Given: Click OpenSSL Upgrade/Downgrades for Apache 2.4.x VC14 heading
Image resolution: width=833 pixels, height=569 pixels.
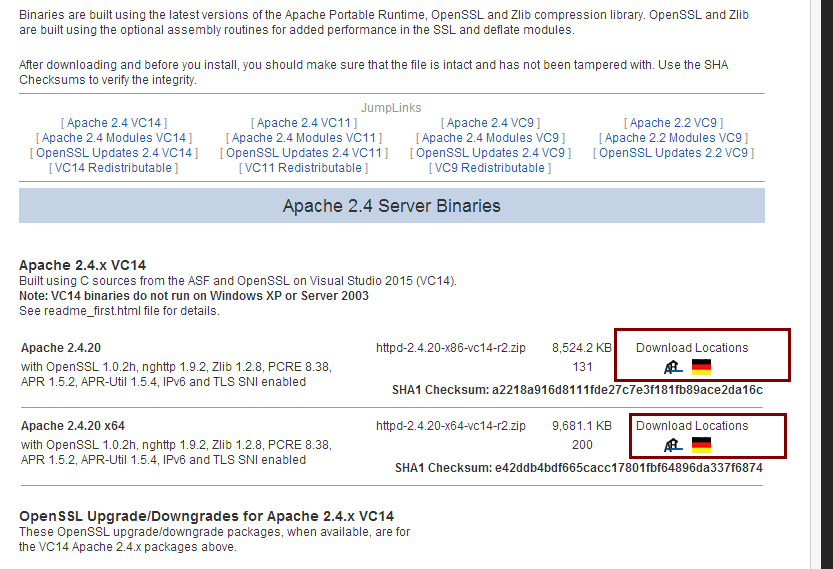Looking at the screenshot, I should click(x=206, y=516).
